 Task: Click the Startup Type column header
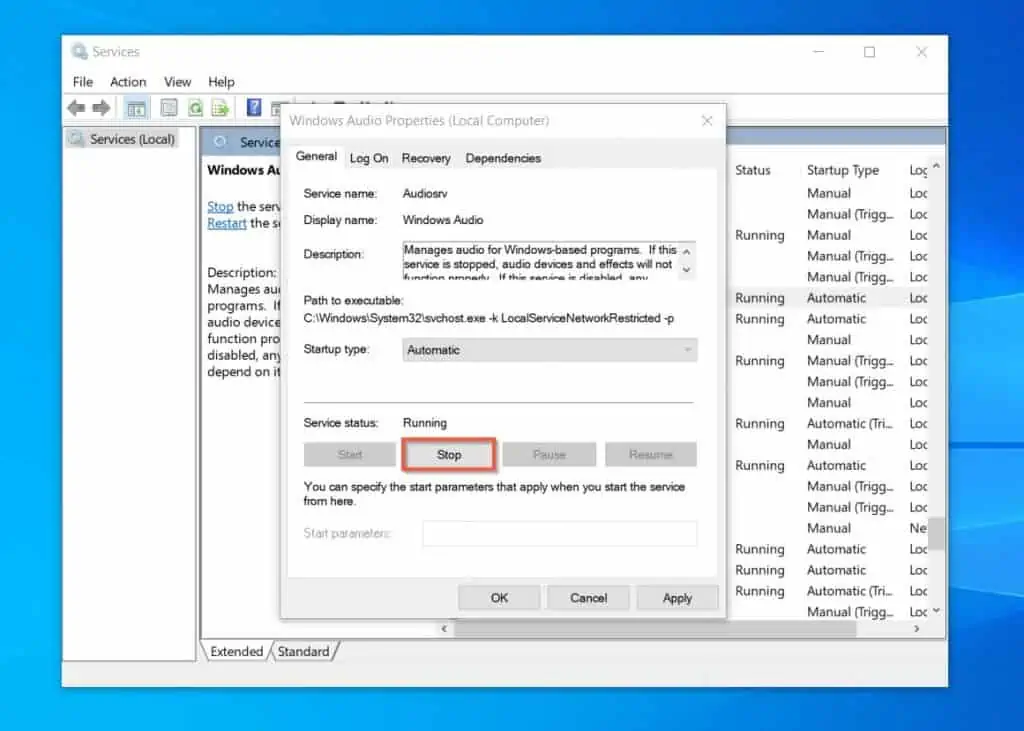click(843, 170)
